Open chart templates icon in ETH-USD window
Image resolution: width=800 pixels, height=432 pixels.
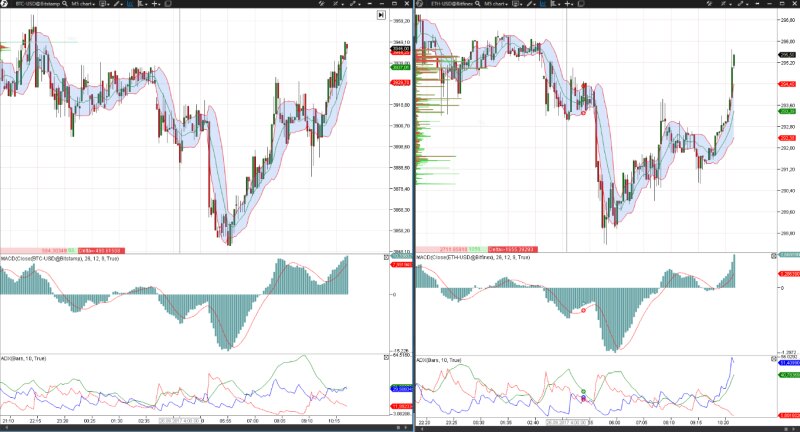tap(516, 4)
